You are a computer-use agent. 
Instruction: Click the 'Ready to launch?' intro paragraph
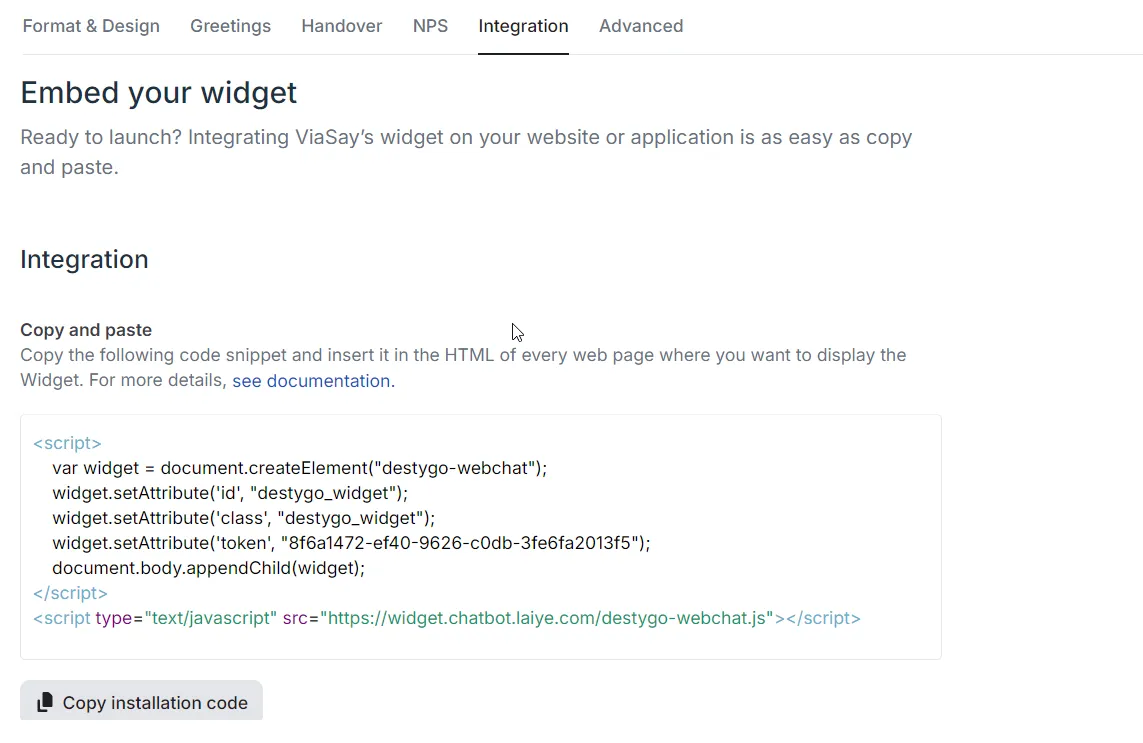coord(467,152)
